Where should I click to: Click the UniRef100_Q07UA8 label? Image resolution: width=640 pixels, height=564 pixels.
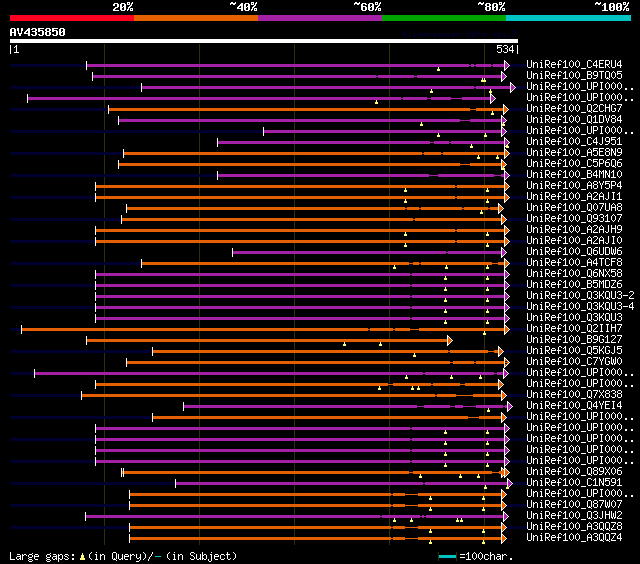click(x=574, y=208)
